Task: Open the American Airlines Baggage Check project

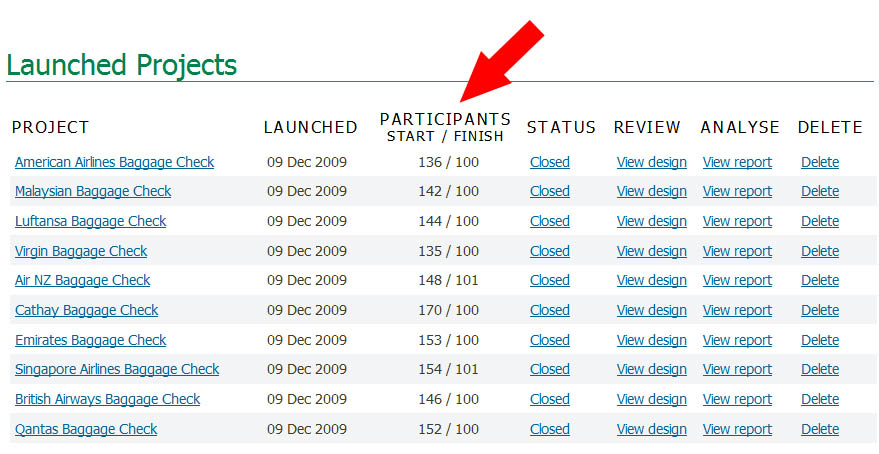Action: (114, 163)
